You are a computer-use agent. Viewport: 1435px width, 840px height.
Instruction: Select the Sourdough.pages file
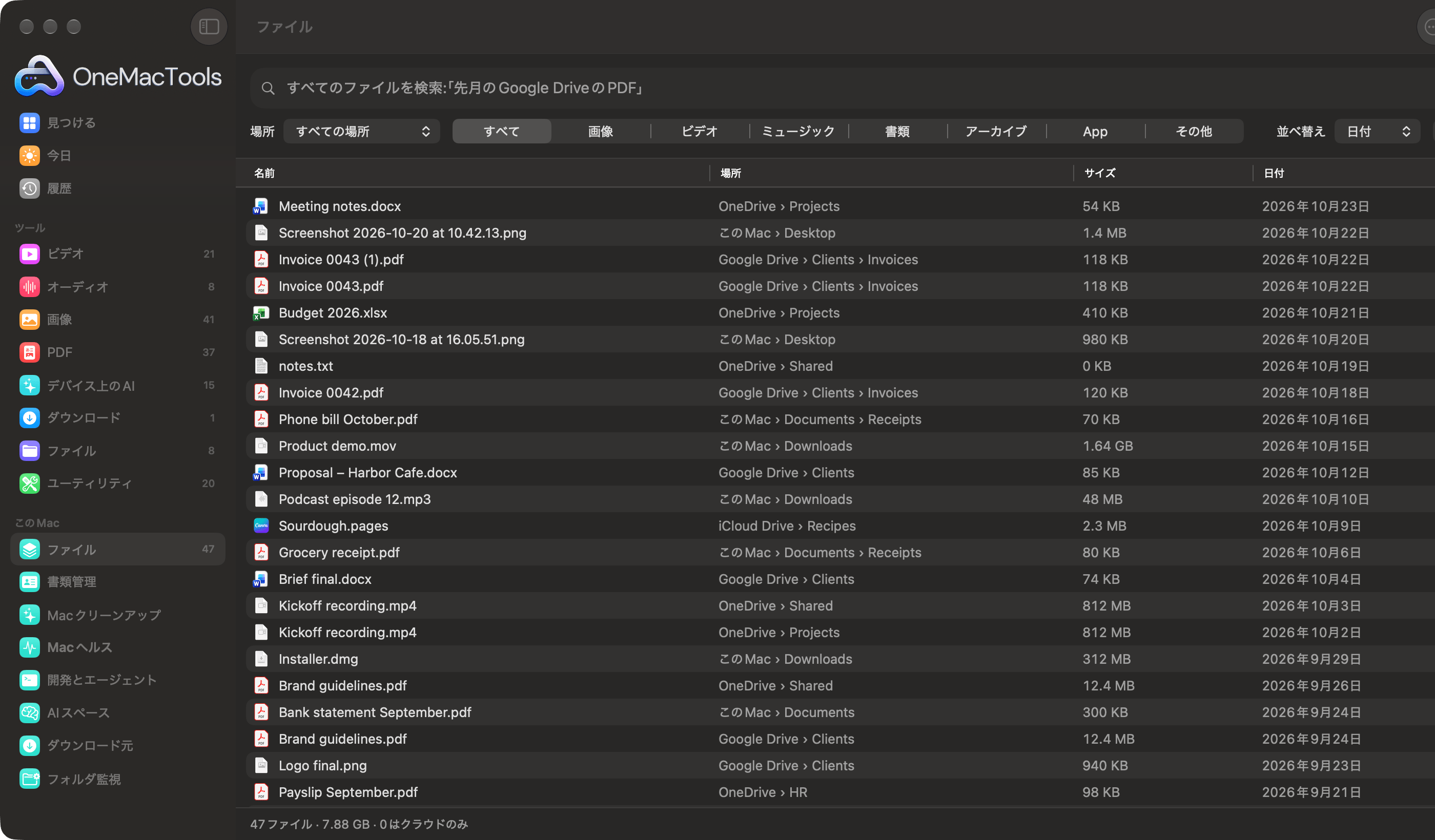point(840,526)
